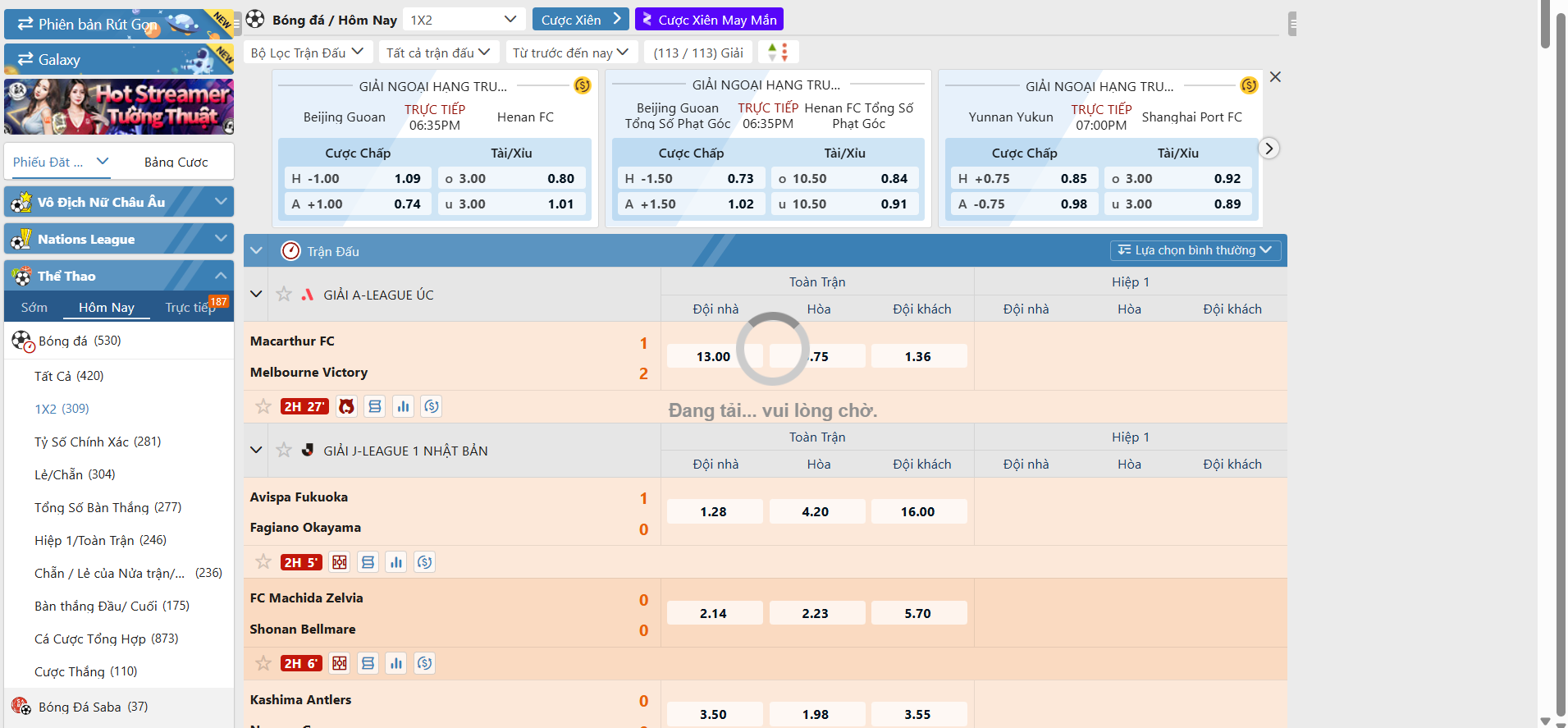Open Từ trước đến nay dropdown
1568x728 pixels.
[x=571, y=53]
